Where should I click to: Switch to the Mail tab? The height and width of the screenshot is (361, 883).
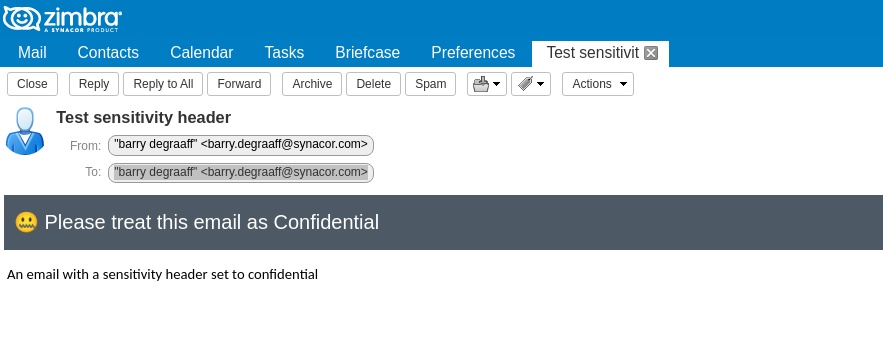coord(32,52)
